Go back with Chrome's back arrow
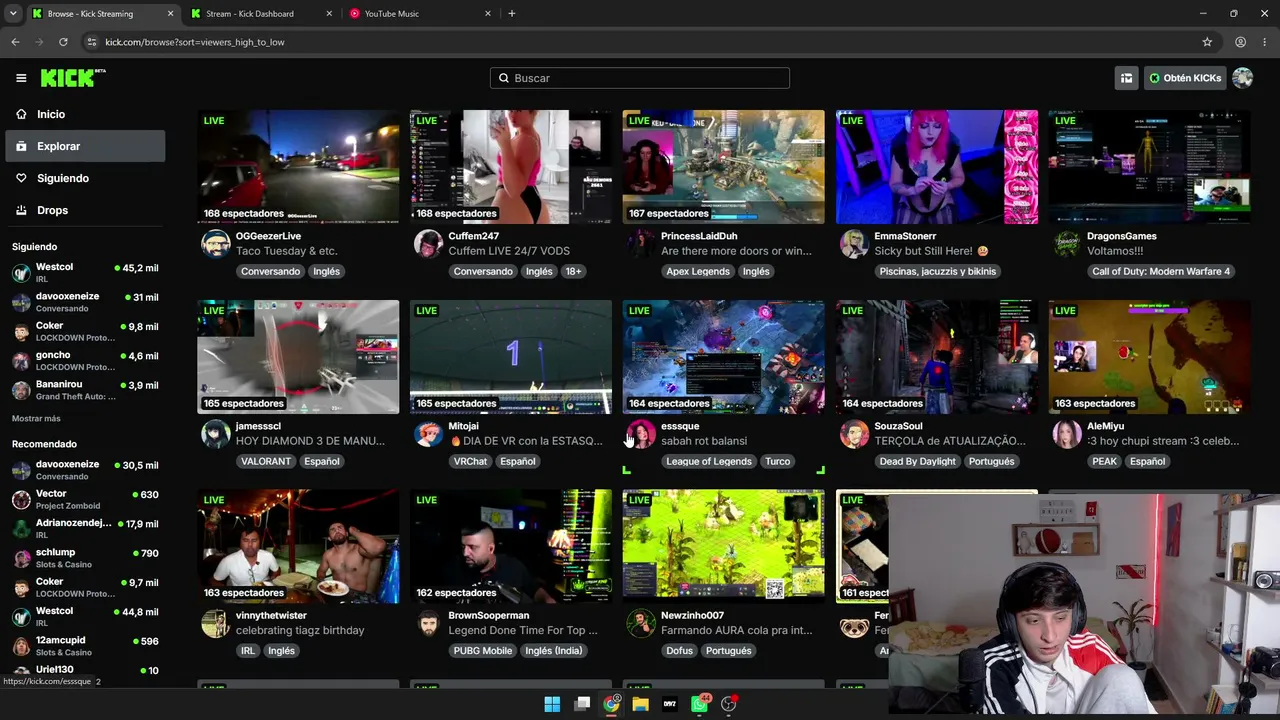 [x=15, y=42]
